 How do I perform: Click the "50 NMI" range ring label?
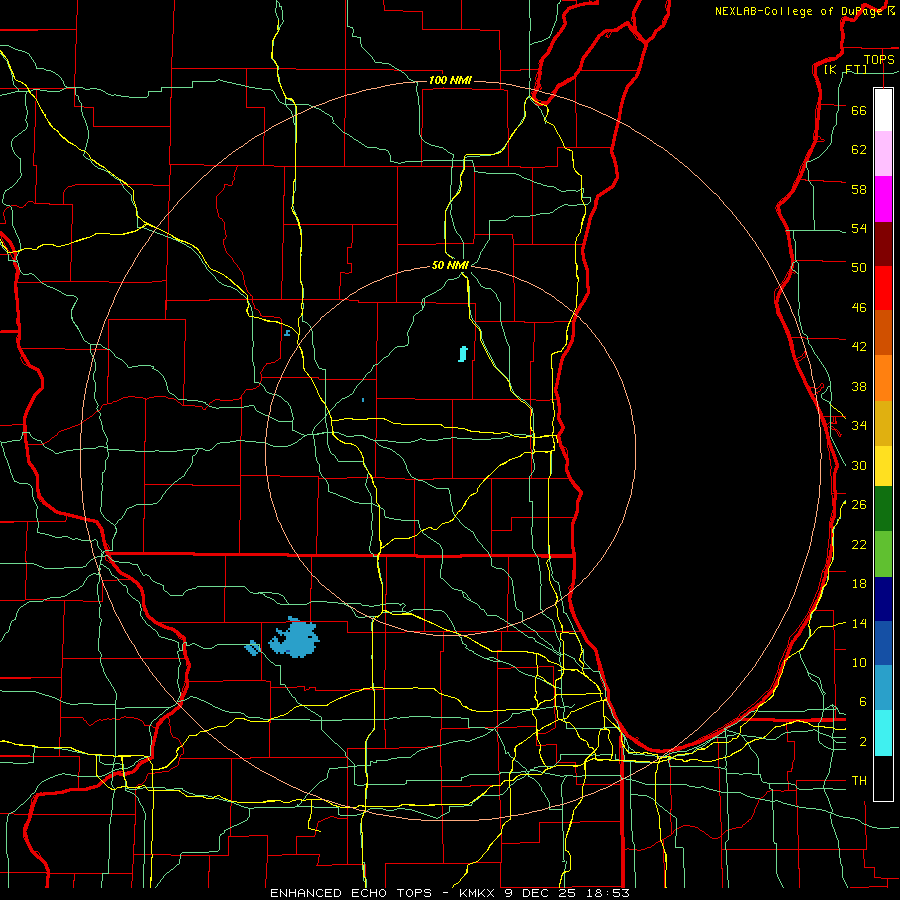tap(451, 265)
